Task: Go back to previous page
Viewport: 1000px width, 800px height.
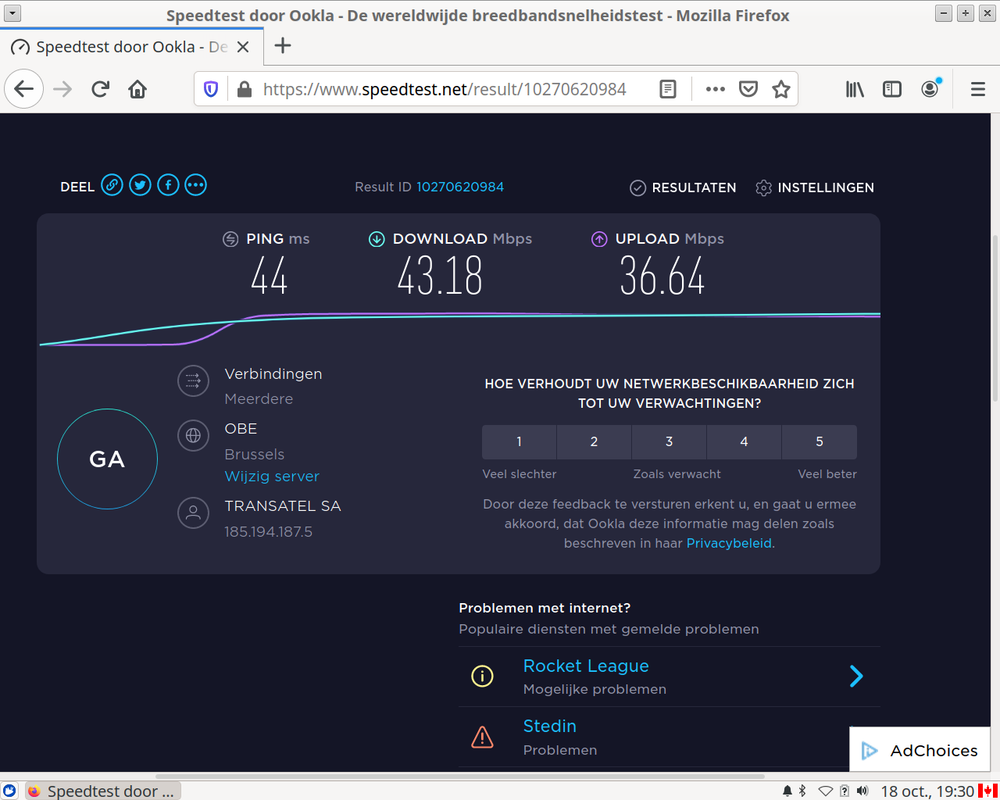Action: tap(24, 89)
